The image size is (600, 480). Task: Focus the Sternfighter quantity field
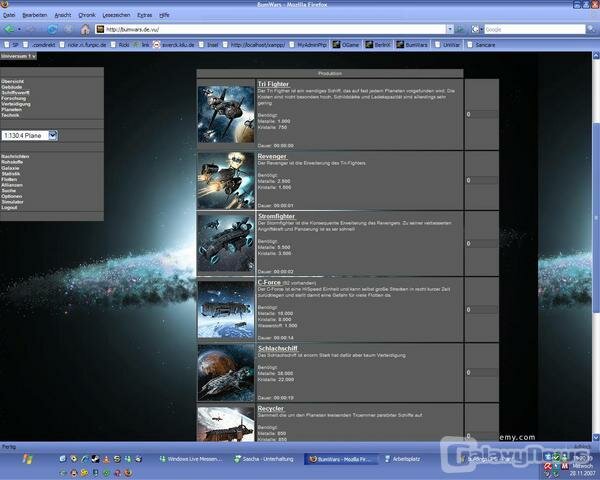481,243
